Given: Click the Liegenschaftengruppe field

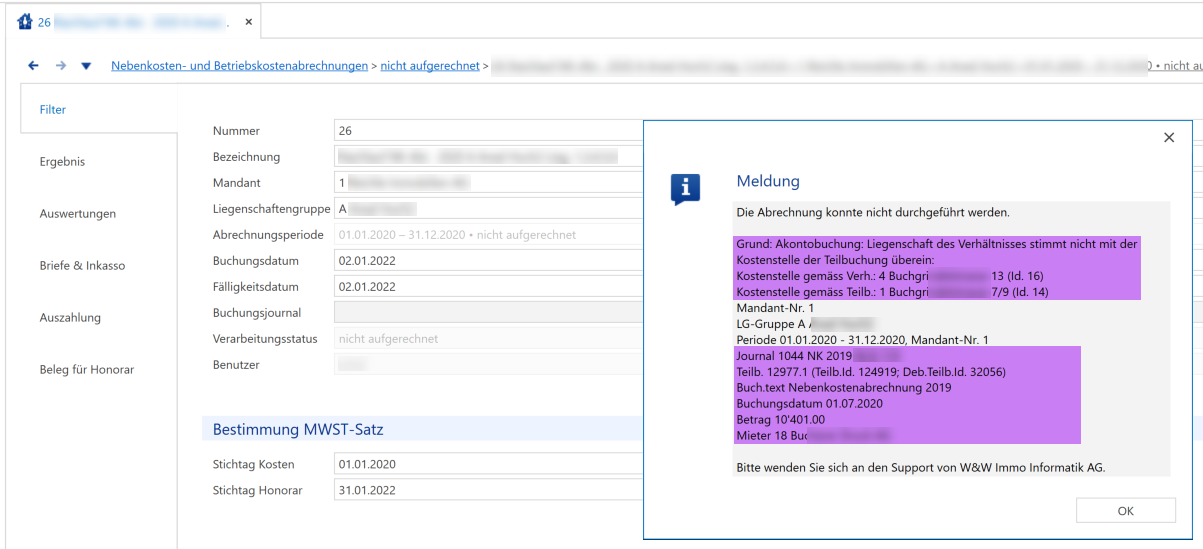Looking at the screenshot, I should point(488,209).
